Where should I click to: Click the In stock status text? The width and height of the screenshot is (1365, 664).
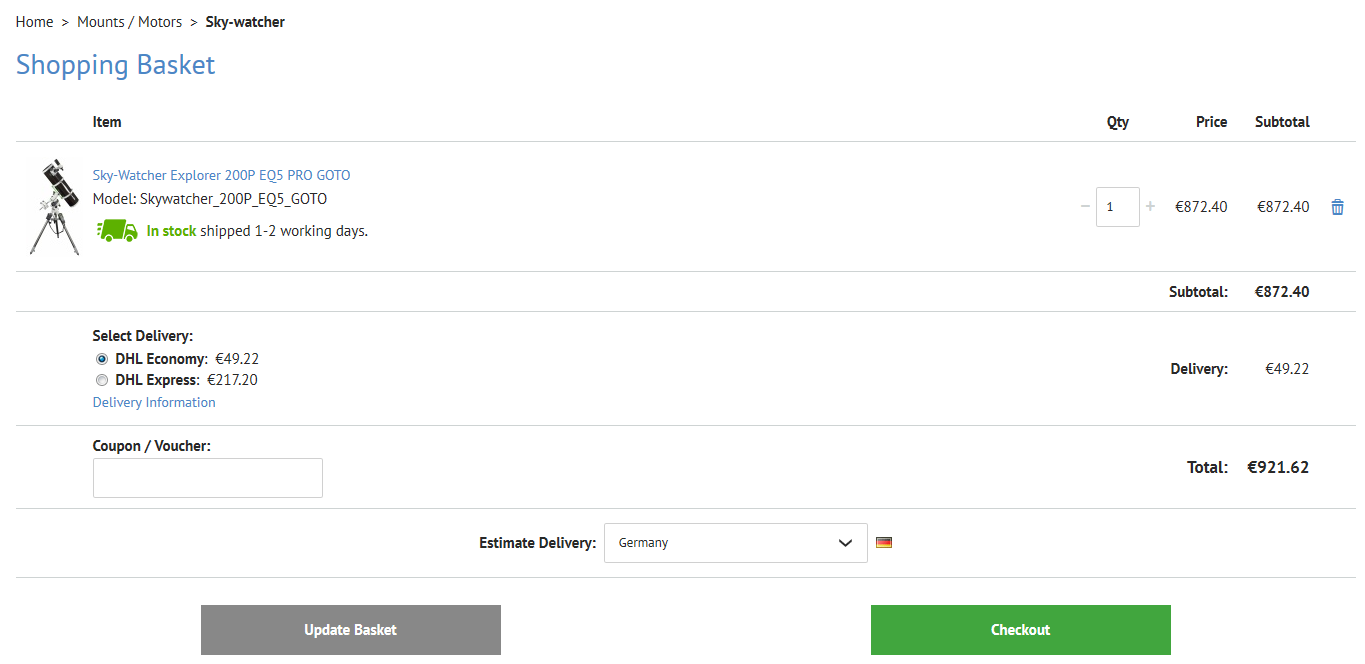coord(172,231)
